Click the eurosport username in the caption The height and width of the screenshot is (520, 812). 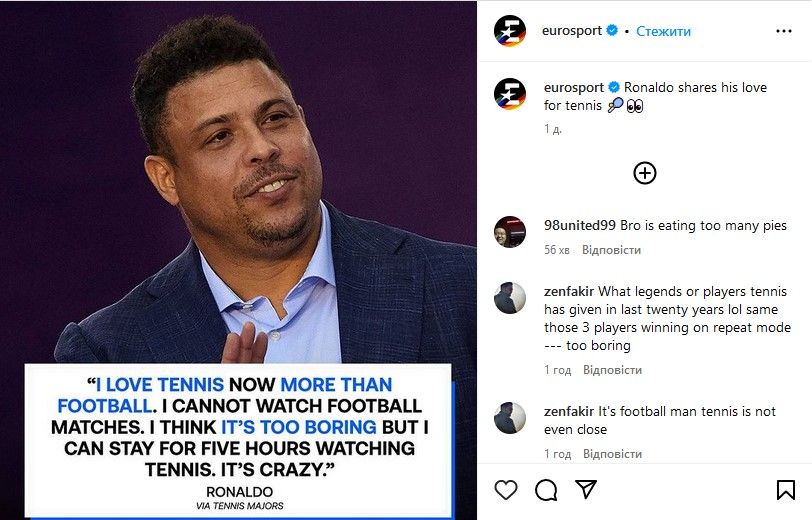pos(571,87)
